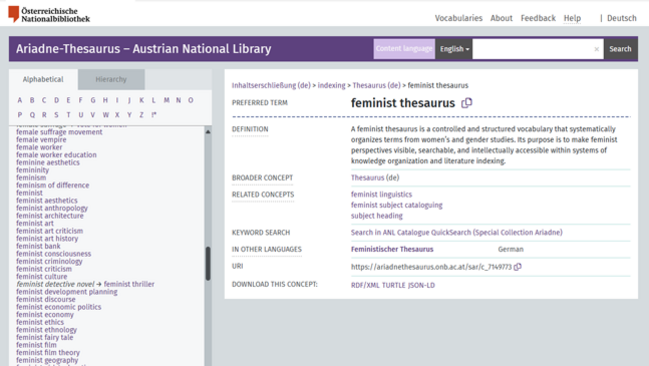649x366 pixels.
Task: Open the English content language dropdown
Action: click(454, 49)
